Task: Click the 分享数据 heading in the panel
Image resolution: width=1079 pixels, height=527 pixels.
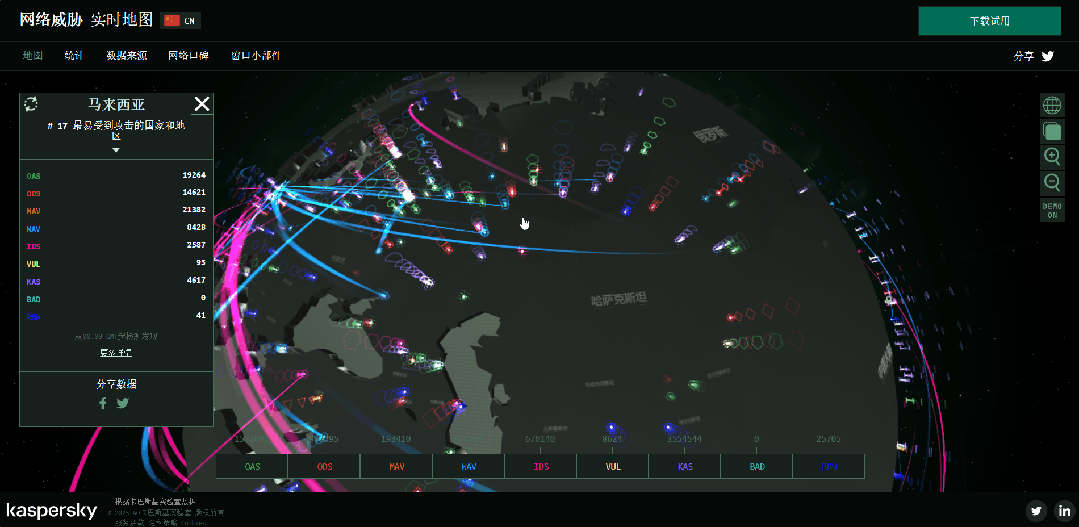Action: tap(116, 384)
